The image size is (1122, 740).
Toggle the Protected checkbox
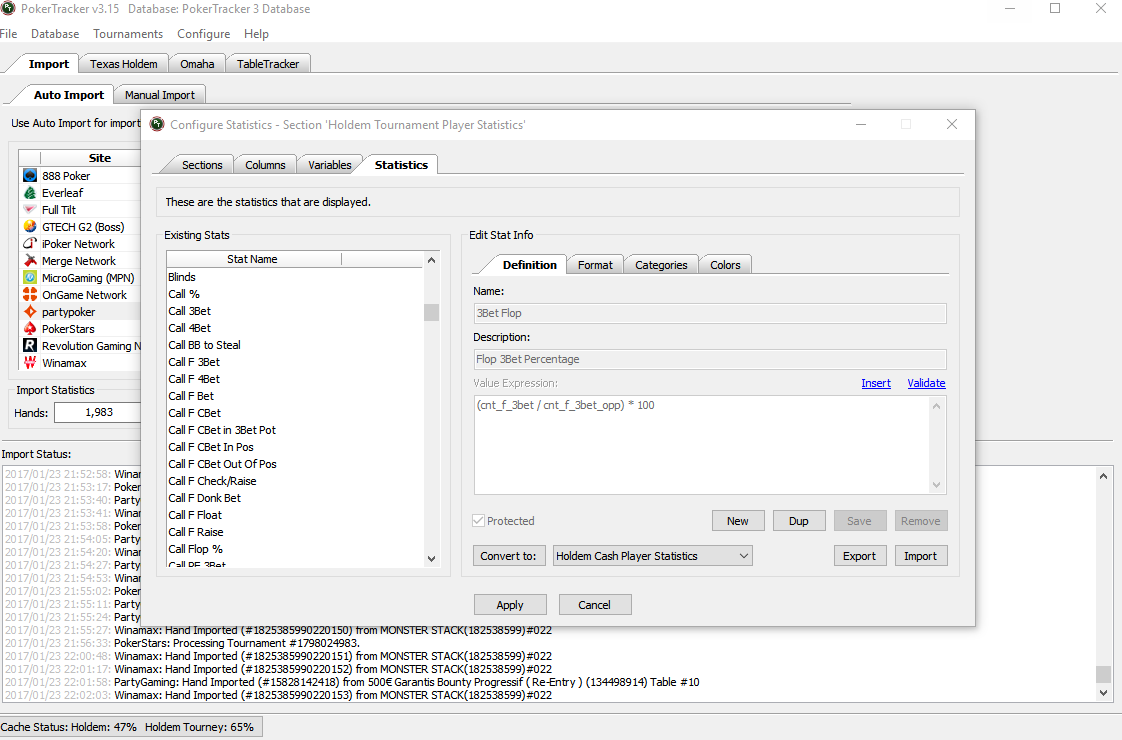479,521
